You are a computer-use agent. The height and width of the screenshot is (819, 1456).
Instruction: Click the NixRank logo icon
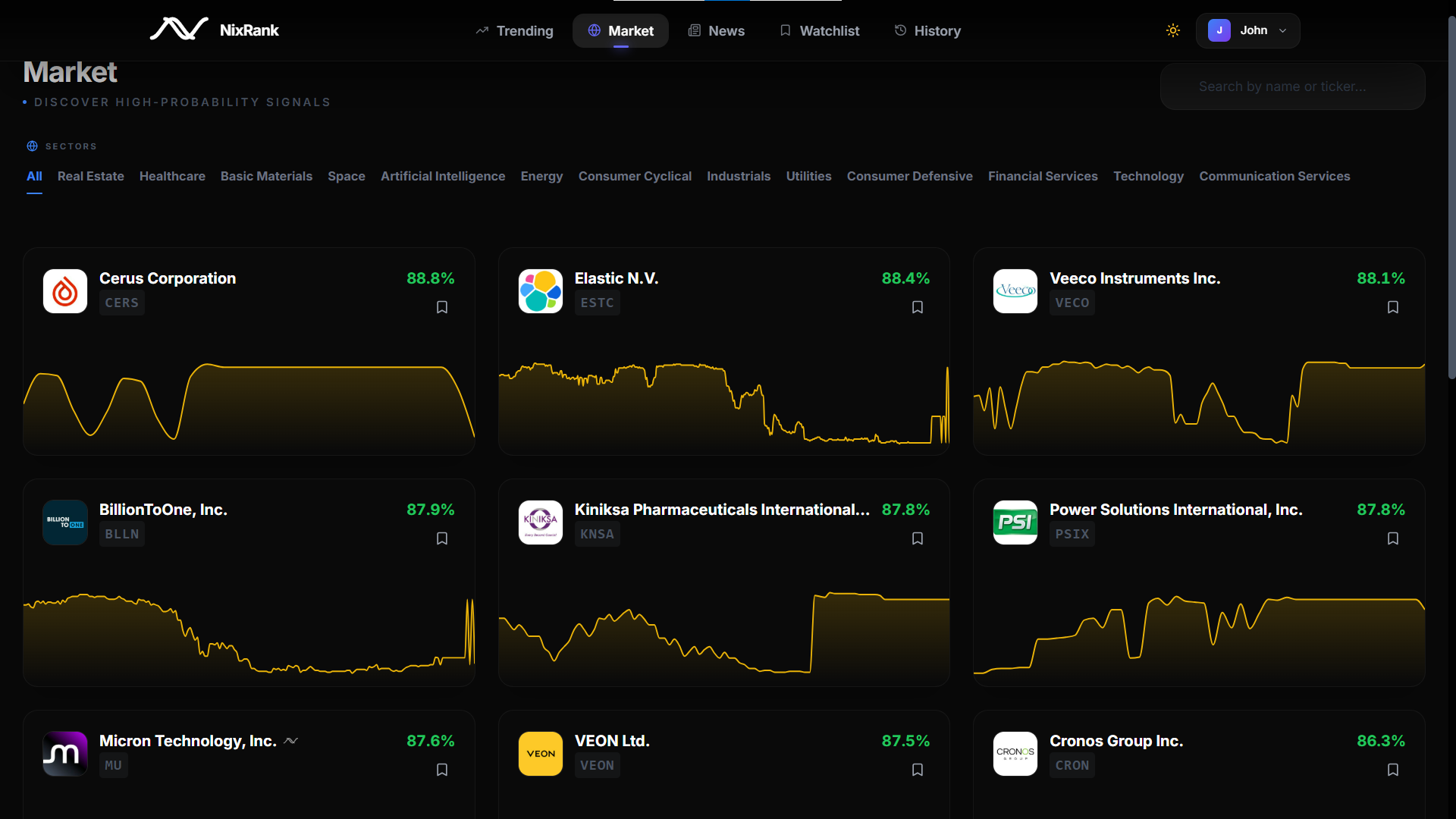click(x=179, y=30)
